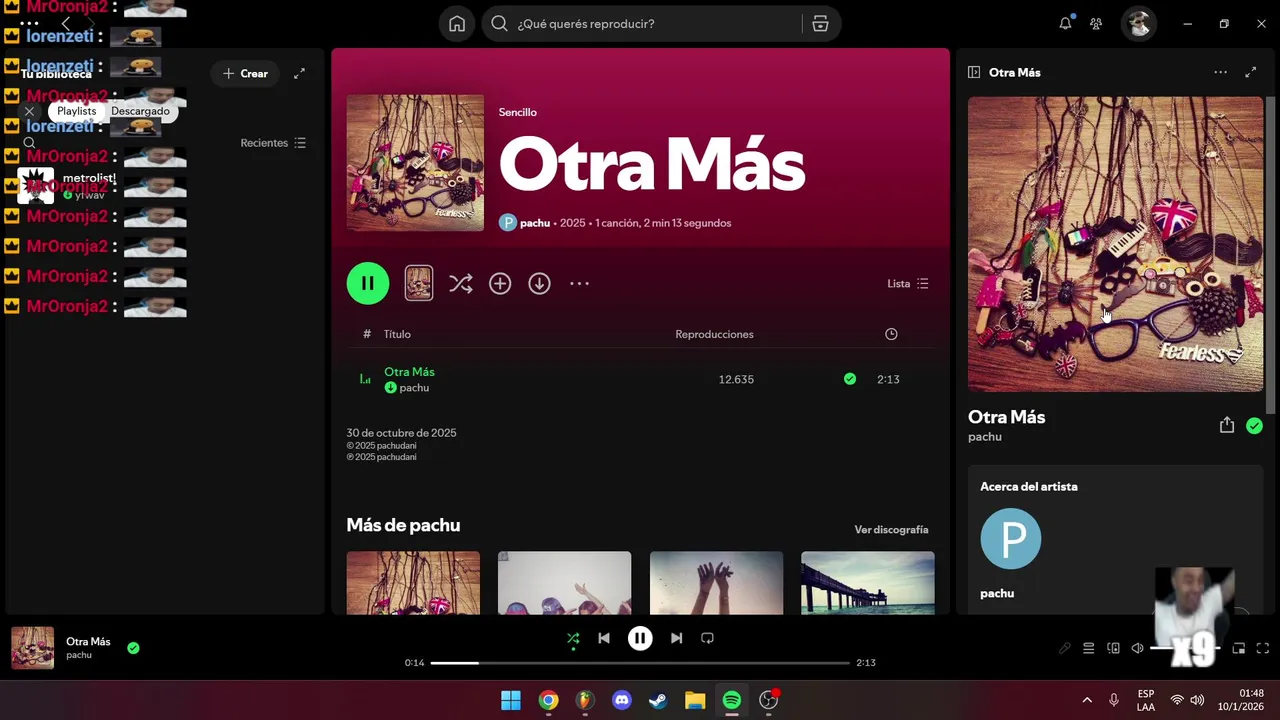
Task: Sort by the Reproducciones column header
Action: click(714, 334)
